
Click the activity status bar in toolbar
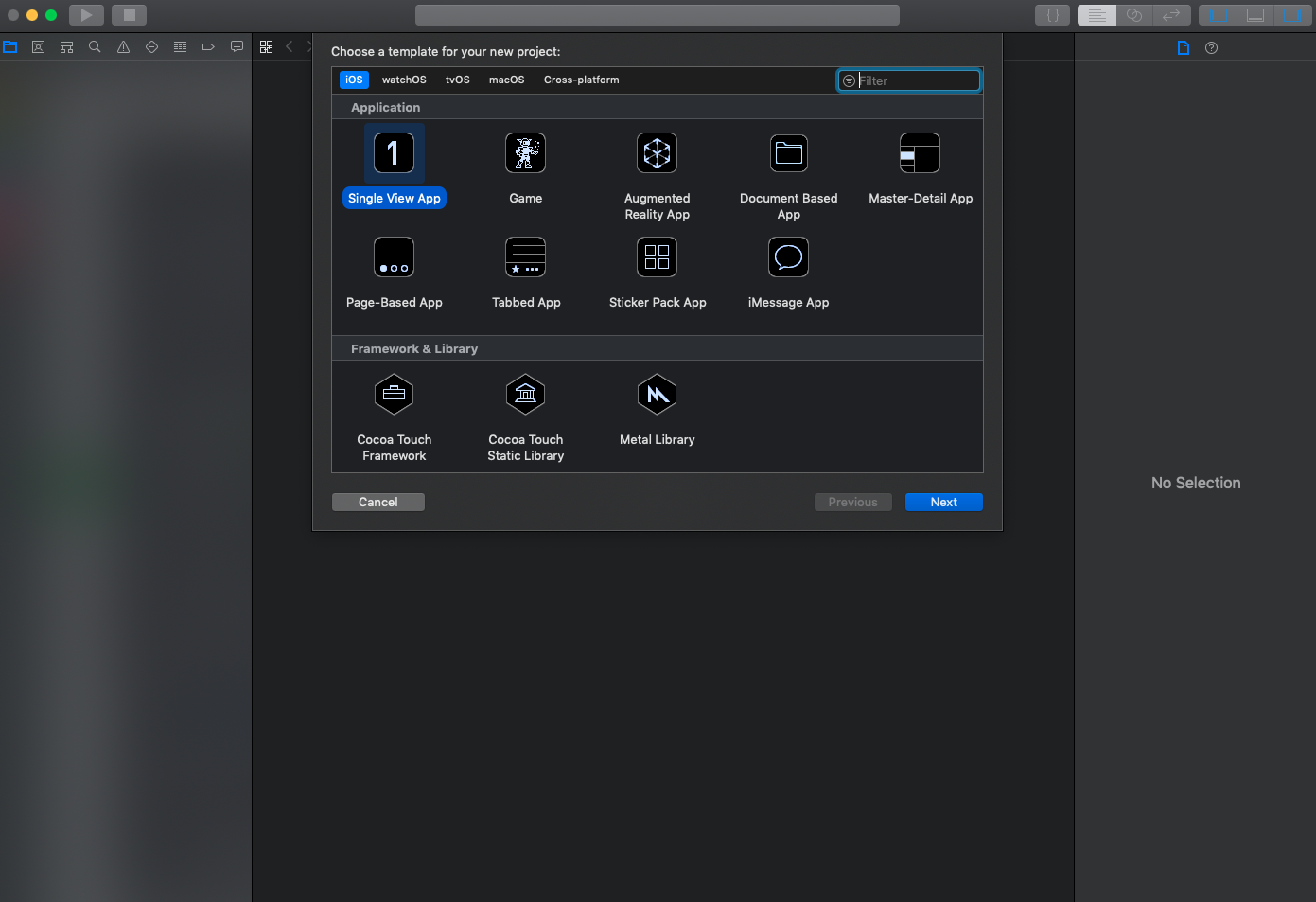click(x=658, y=15)
